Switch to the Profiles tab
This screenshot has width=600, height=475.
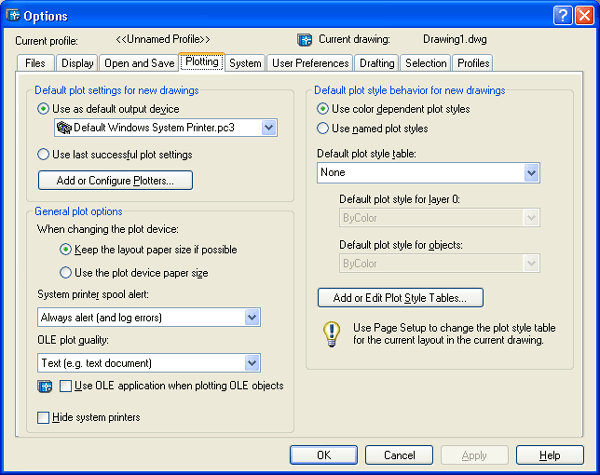click(473, 63)
